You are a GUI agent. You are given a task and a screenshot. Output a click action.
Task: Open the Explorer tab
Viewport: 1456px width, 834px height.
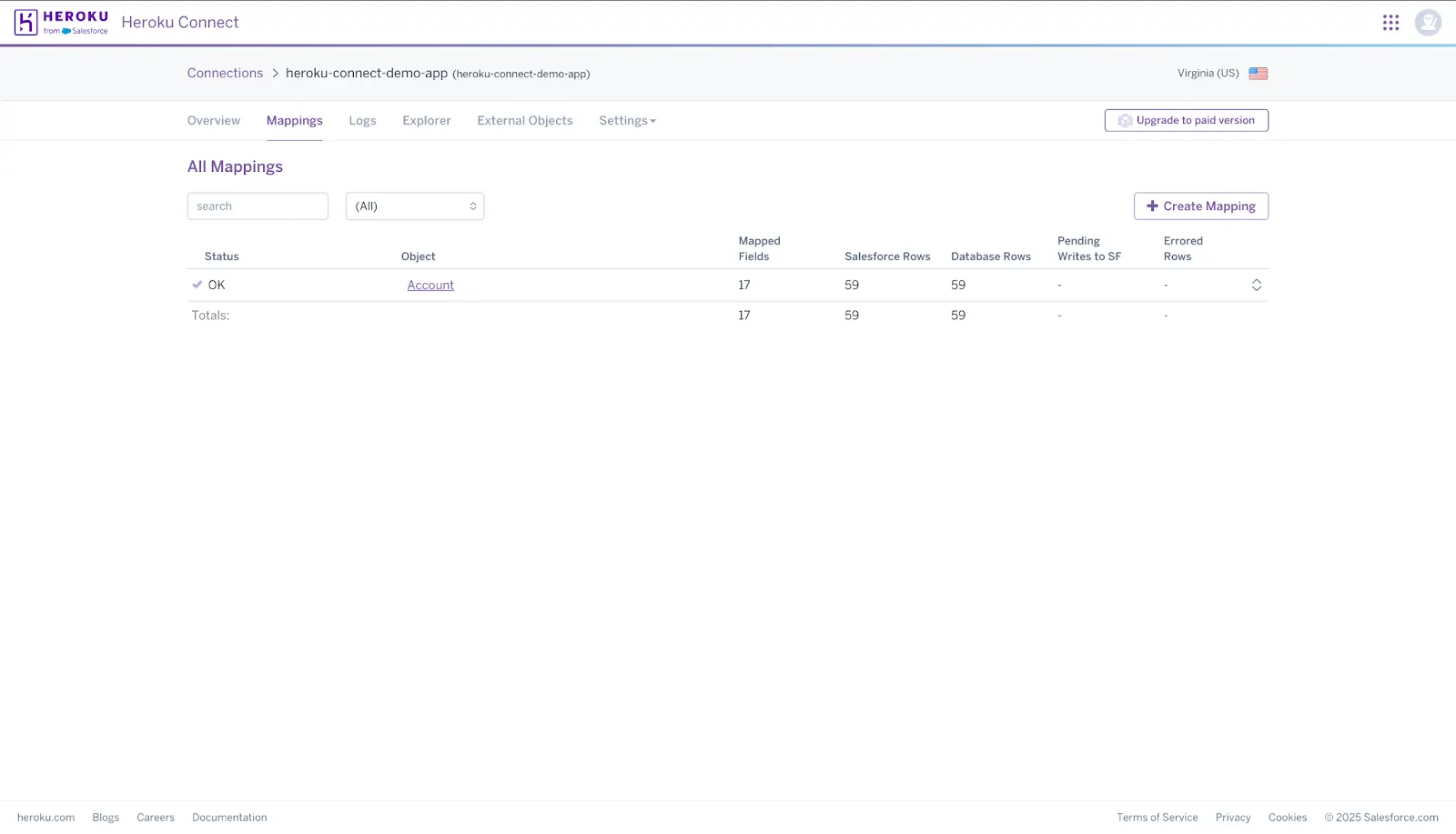[x=426, y=120]
